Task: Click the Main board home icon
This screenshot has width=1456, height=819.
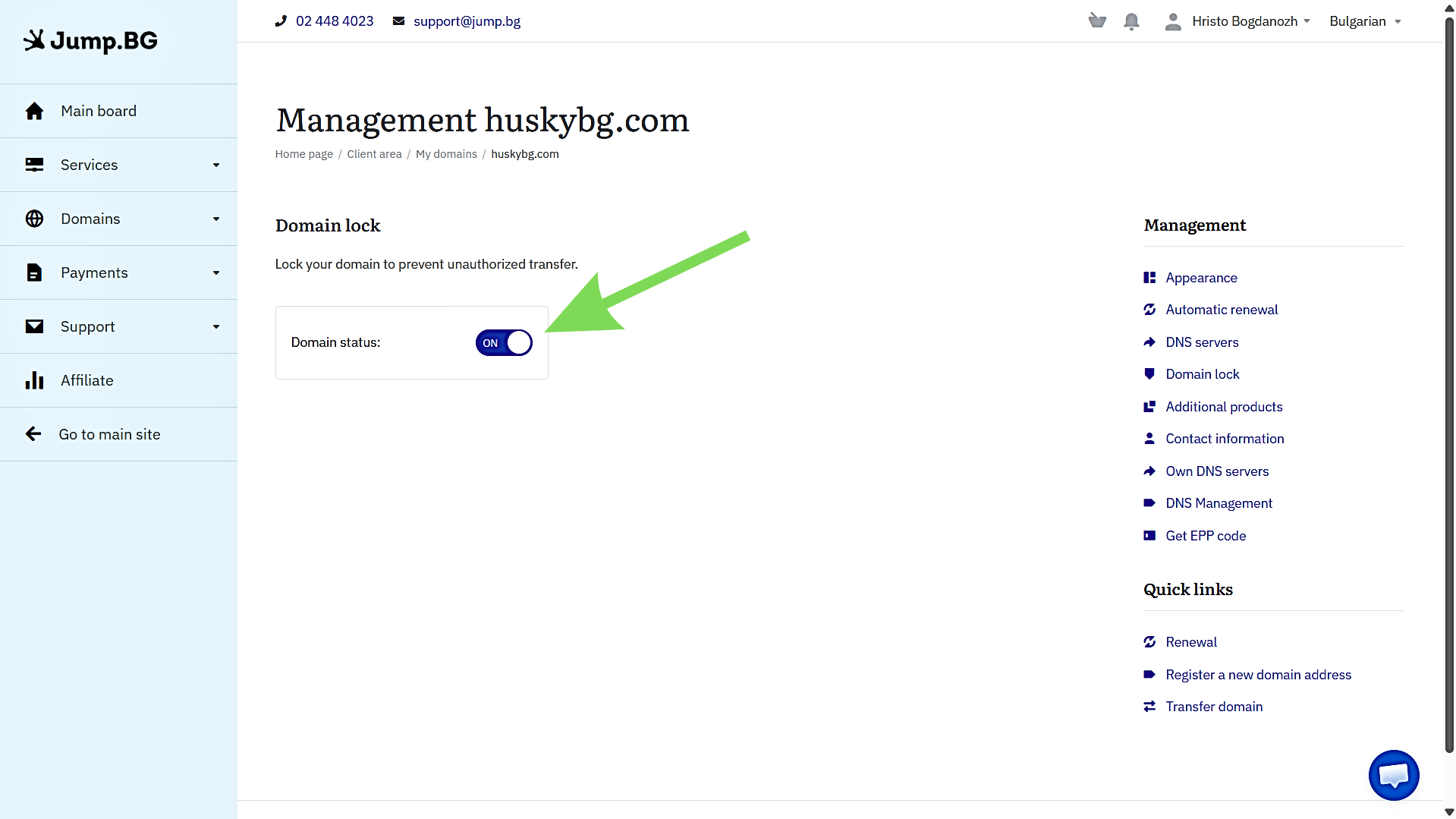Action: pos(34,112)
